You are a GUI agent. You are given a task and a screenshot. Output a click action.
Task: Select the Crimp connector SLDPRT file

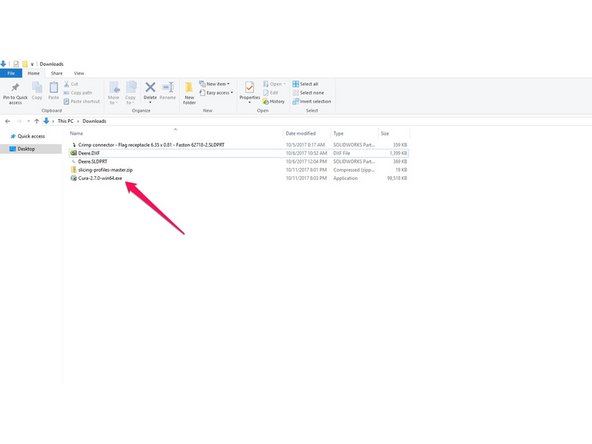239,145
